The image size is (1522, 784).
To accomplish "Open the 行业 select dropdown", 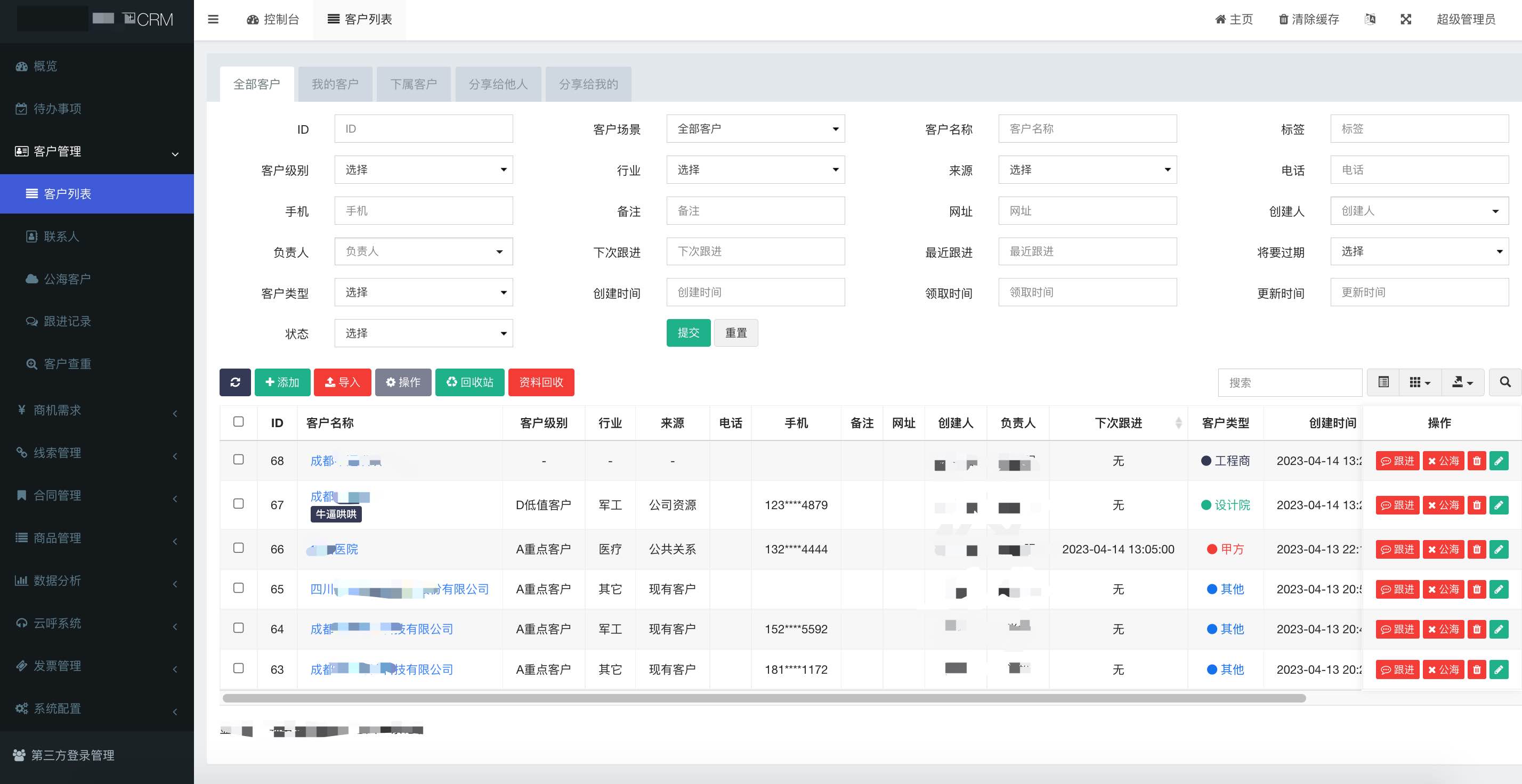I will pos(756,170).
